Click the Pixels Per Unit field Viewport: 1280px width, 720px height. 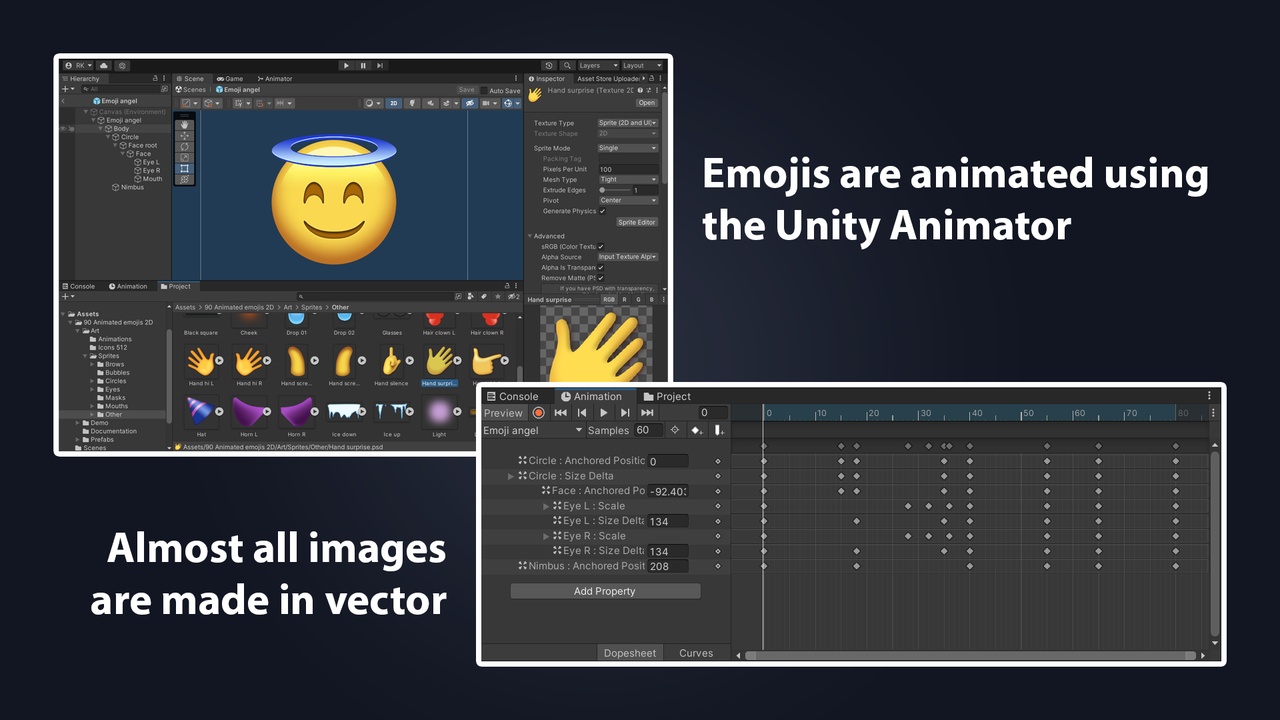(x=628, y=169)
